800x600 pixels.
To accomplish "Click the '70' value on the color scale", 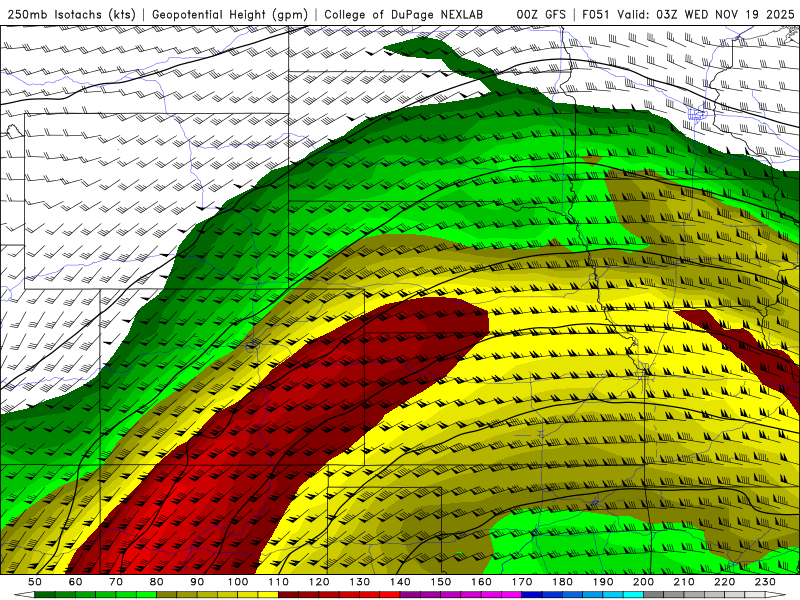I will (x=116, y=582).
